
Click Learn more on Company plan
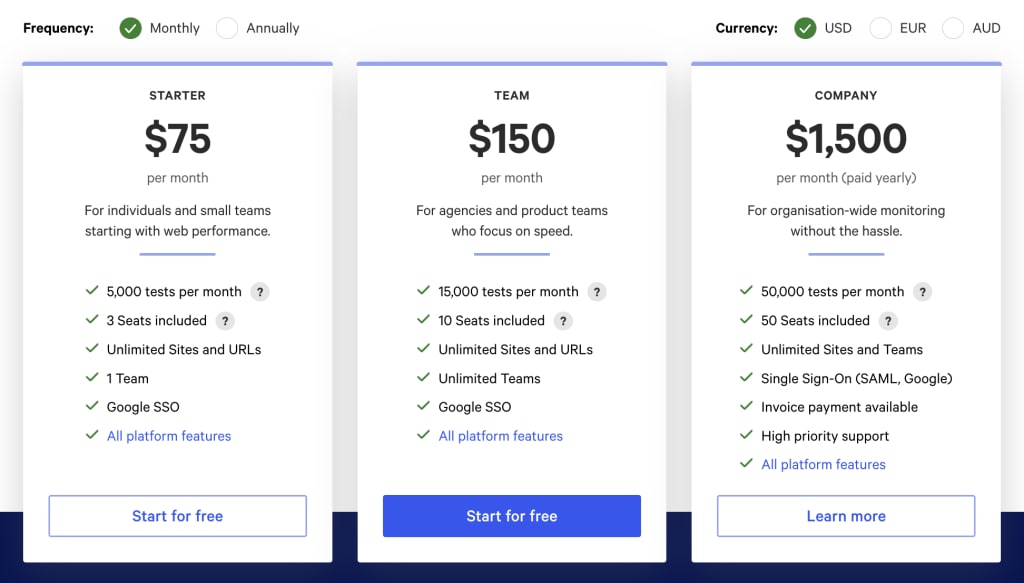tap(846, 516)
